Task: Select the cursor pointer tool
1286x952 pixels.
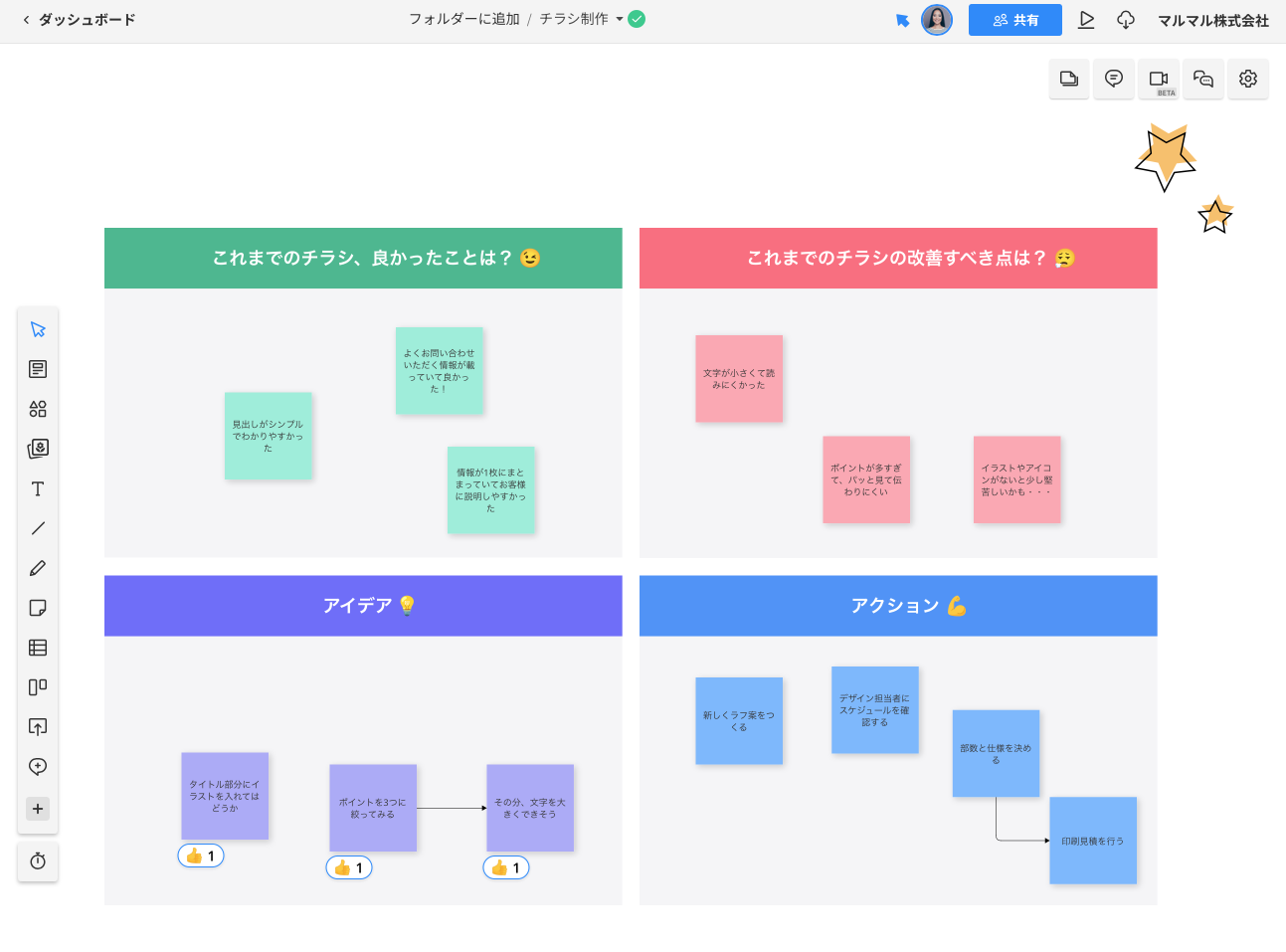Action: click(38, 329)
